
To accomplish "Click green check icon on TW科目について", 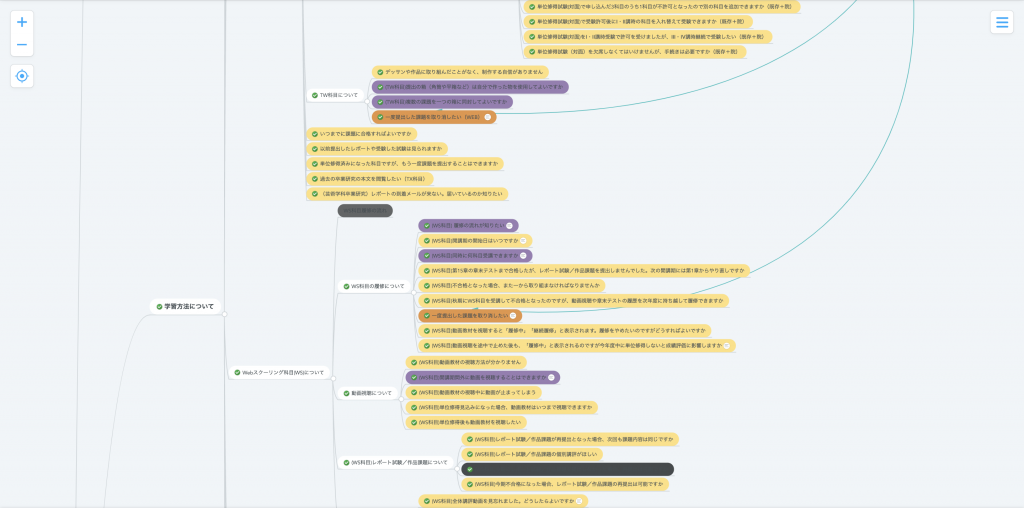I will coord(315,95).
